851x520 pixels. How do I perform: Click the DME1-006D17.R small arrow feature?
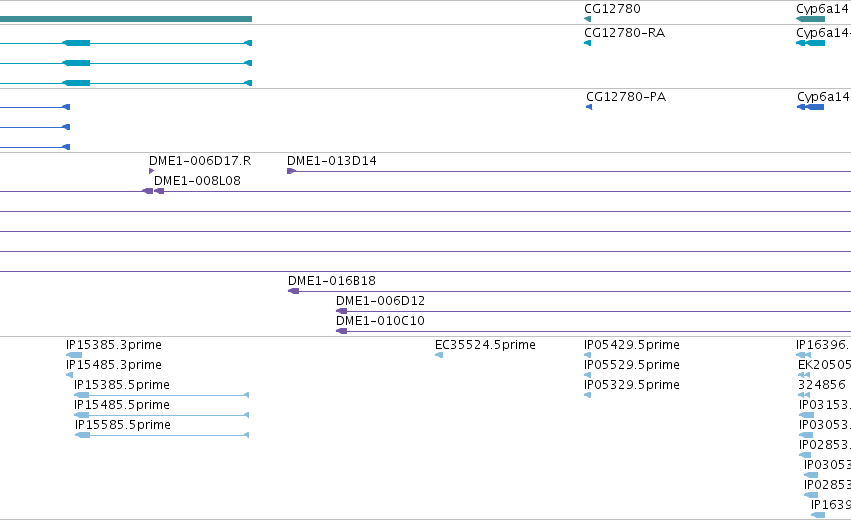(151, 171)
